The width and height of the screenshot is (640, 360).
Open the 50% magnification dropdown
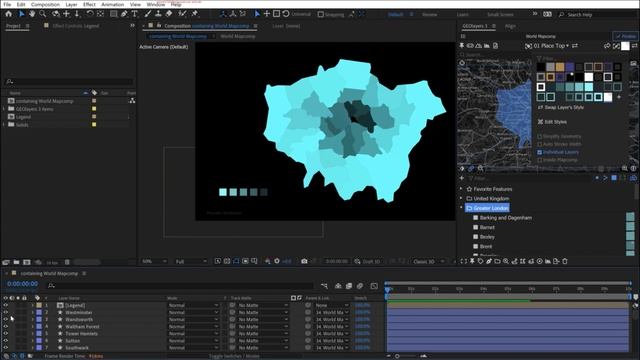pyautogui.click(x=154, y=261)
